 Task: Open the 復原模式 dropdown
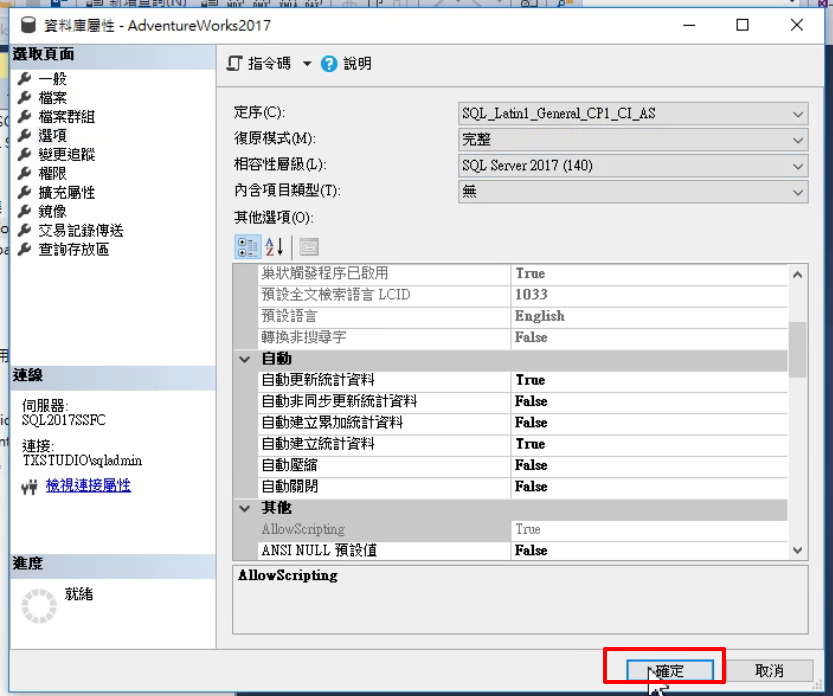633,140
